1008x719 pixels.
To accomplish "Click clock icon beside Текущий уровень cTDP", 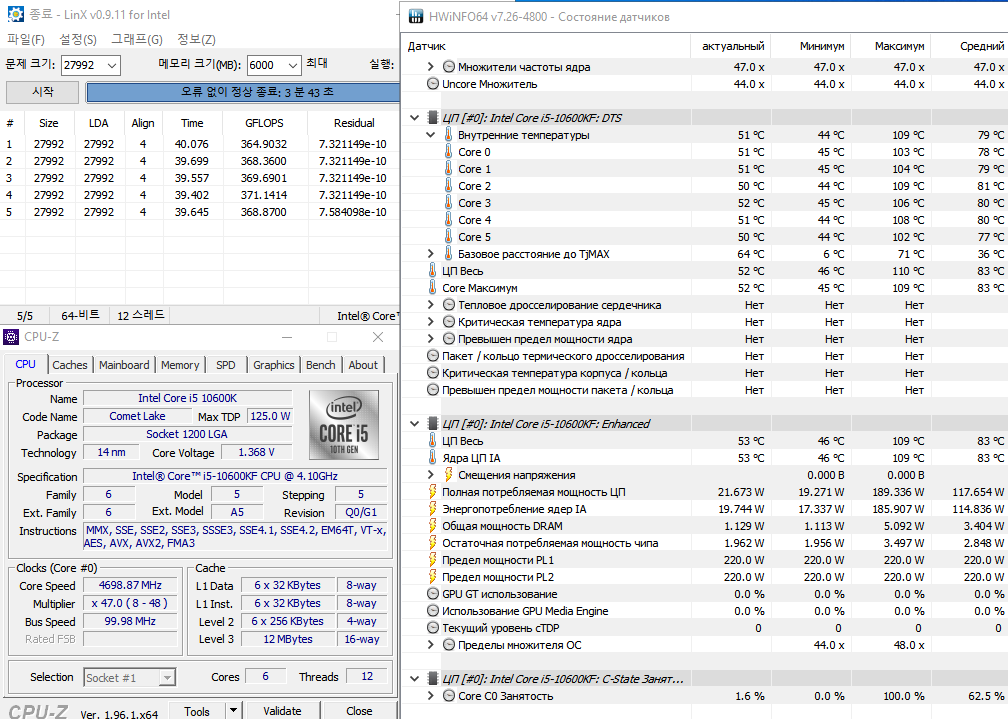I will pos(433,628).
